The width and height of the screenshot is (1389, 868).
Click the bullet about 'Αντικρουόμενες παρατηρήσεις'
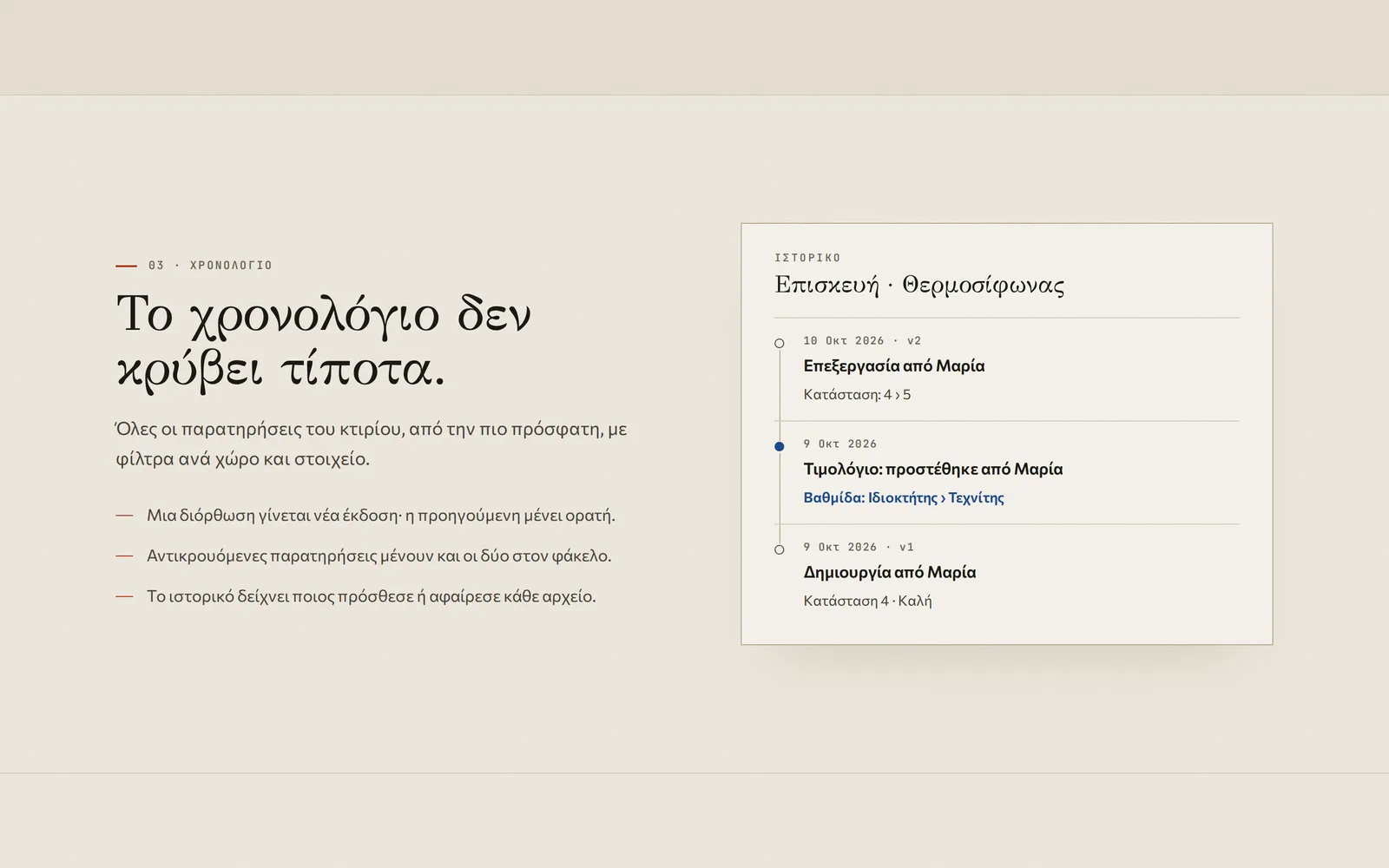pyautogui.click(x=379, y=556)
